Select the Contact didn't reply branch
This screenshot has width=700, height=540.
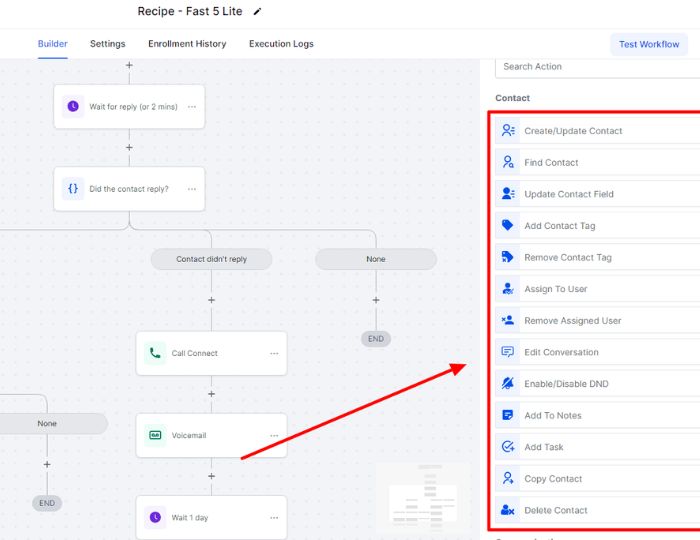coord(211,259)
